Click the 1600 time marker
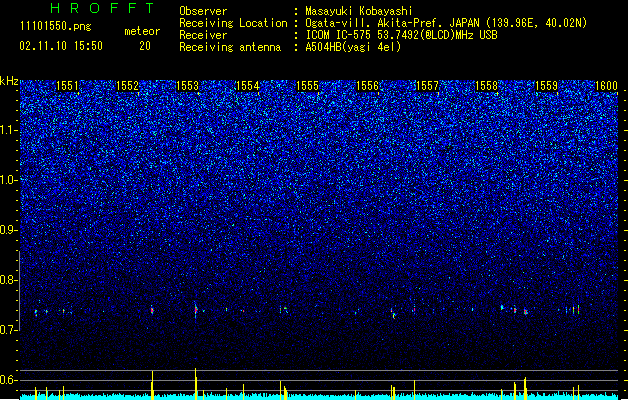The width and height of the screenshot is (629, 400). click(x=606, y=86)
